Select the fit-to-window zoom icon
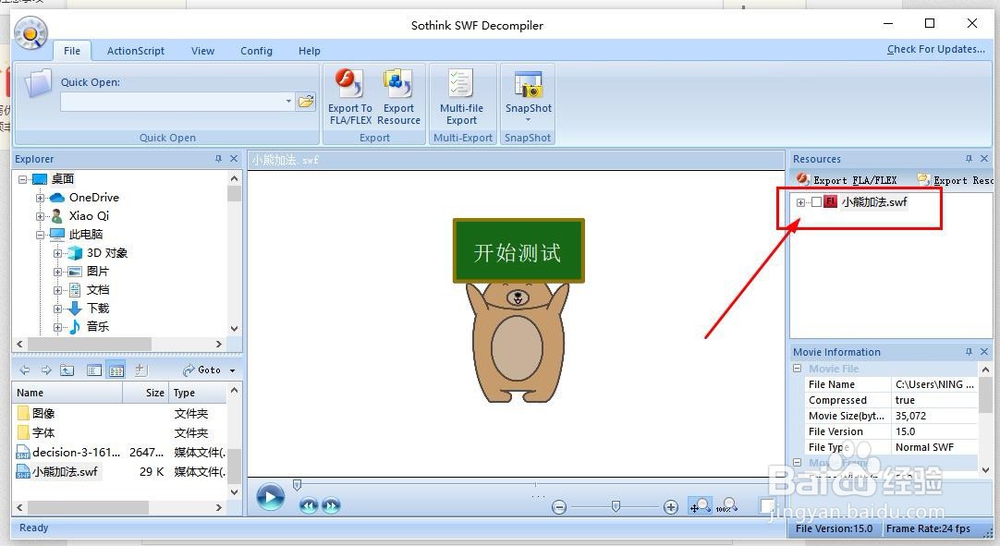The width and height of the screenshot is (1000, 546). (x=700, y=506)
